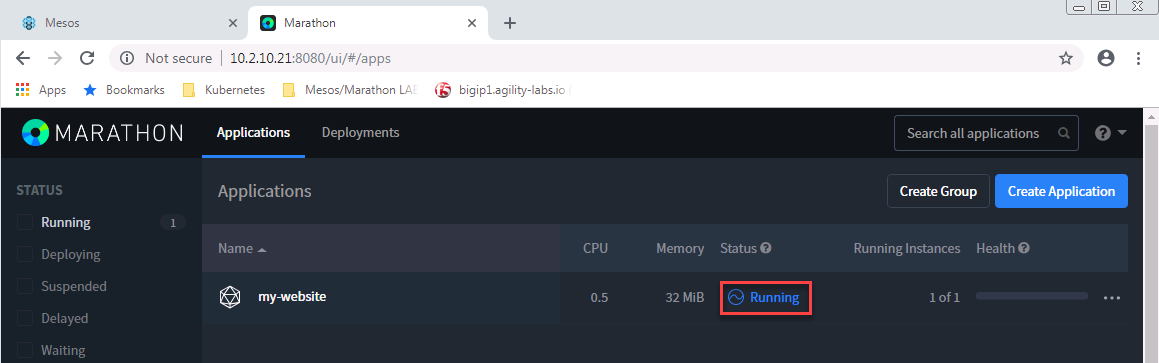Click the Running filter count badge

tap(173, 223)
